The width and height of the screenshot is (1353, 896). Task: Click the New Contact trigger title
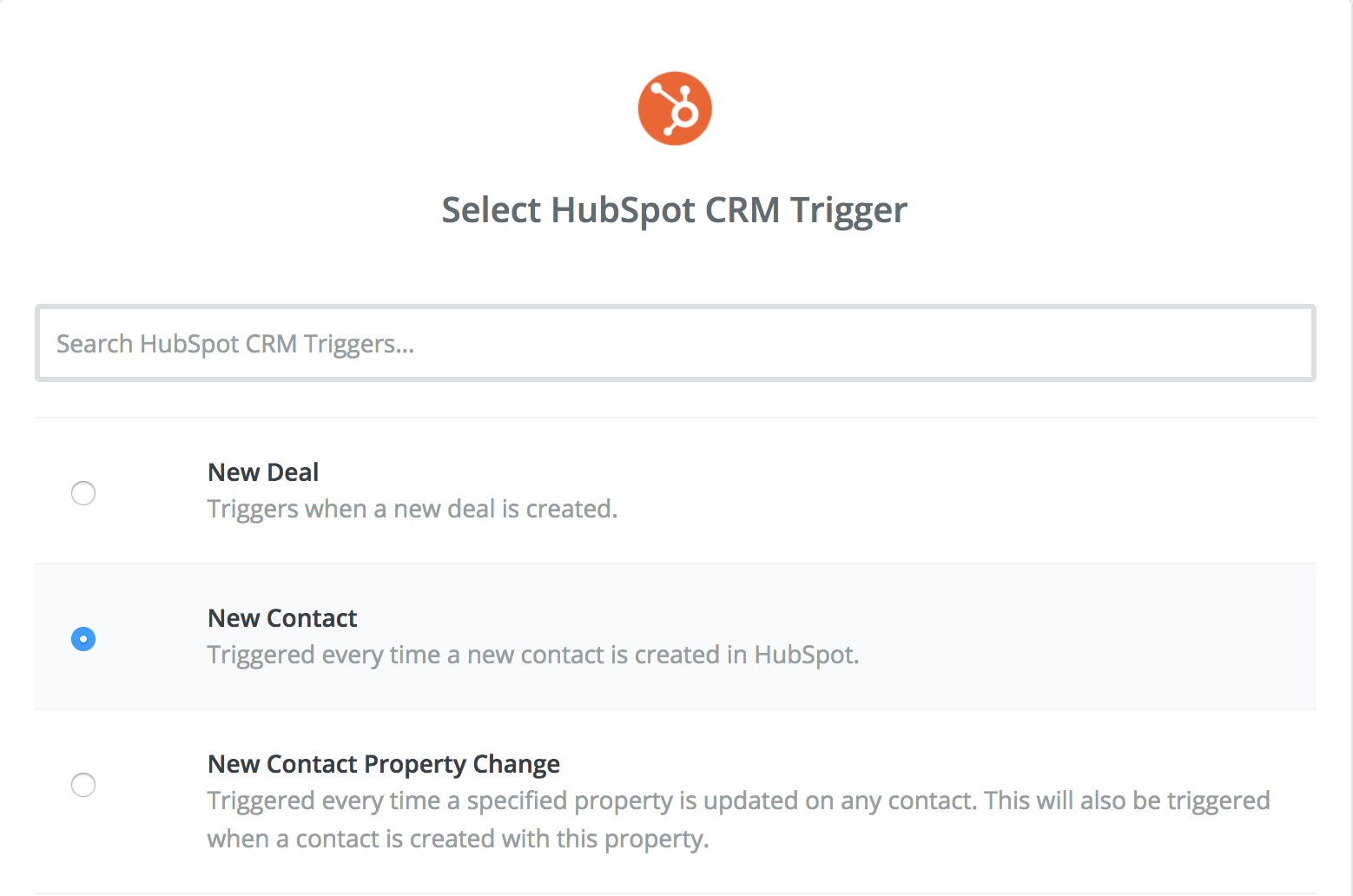tap(282, 618)
